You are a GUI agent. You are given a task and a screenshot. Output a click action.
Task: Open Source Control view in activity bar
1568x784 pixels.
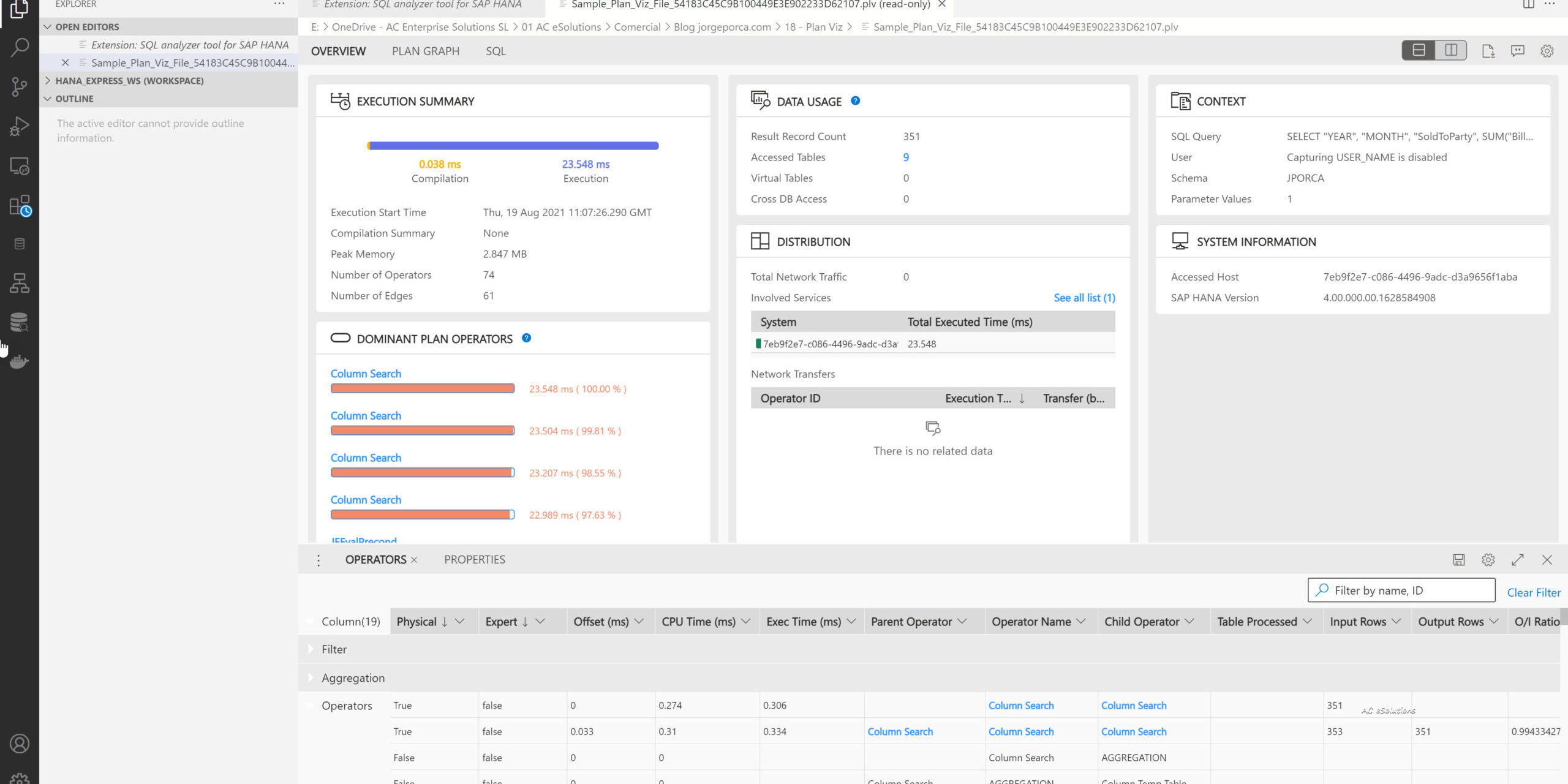point(20,86)
